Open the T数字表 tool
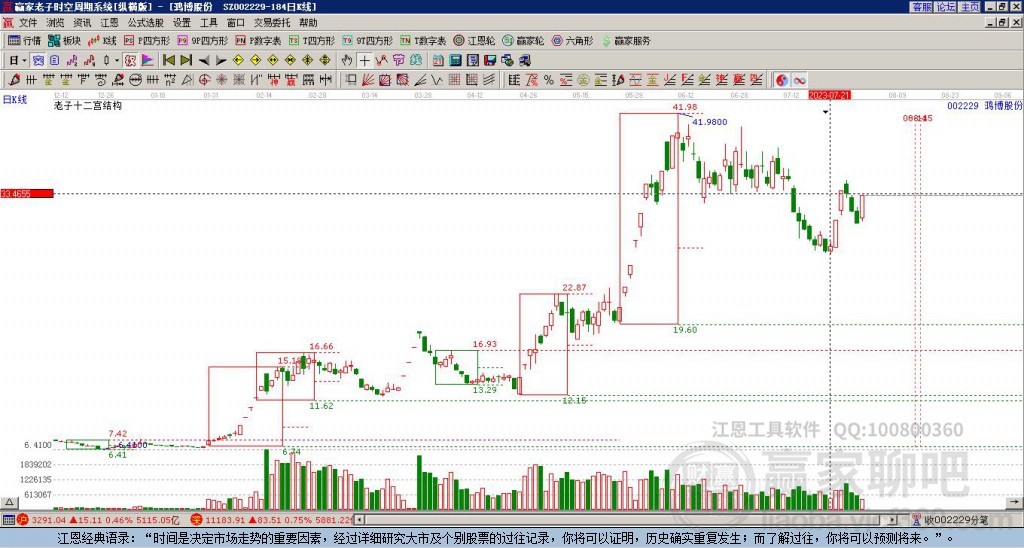The image size is (1024, 548). pos(423,40)
